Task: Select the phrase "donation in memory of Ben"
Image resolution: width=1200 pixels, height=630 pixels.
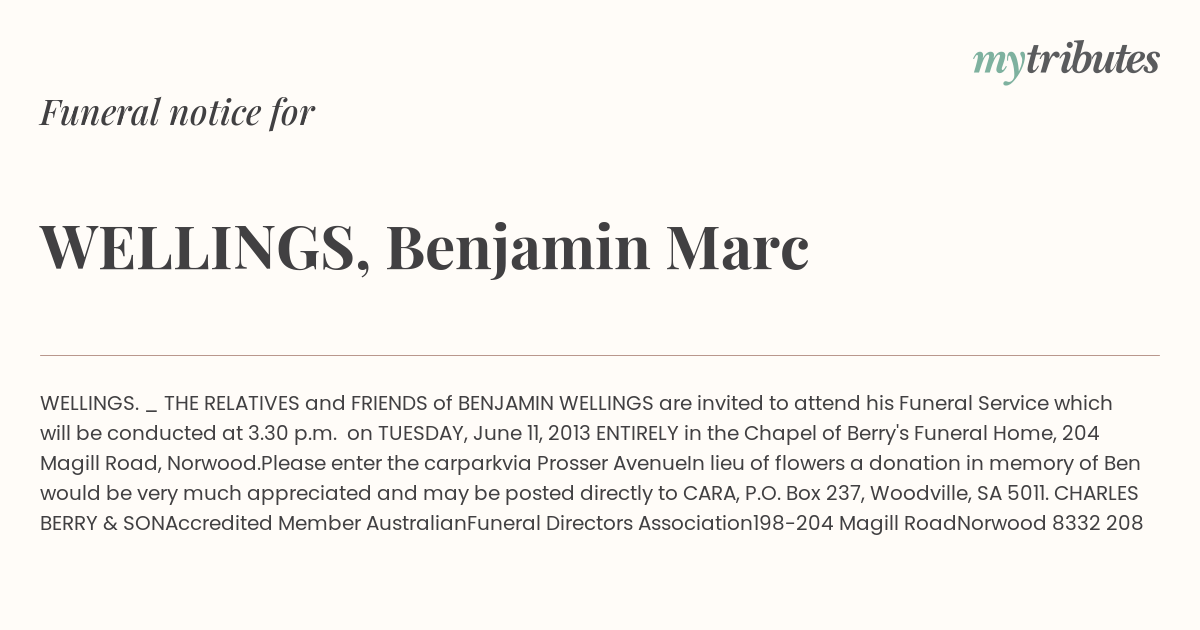Action: [1005, 464]
